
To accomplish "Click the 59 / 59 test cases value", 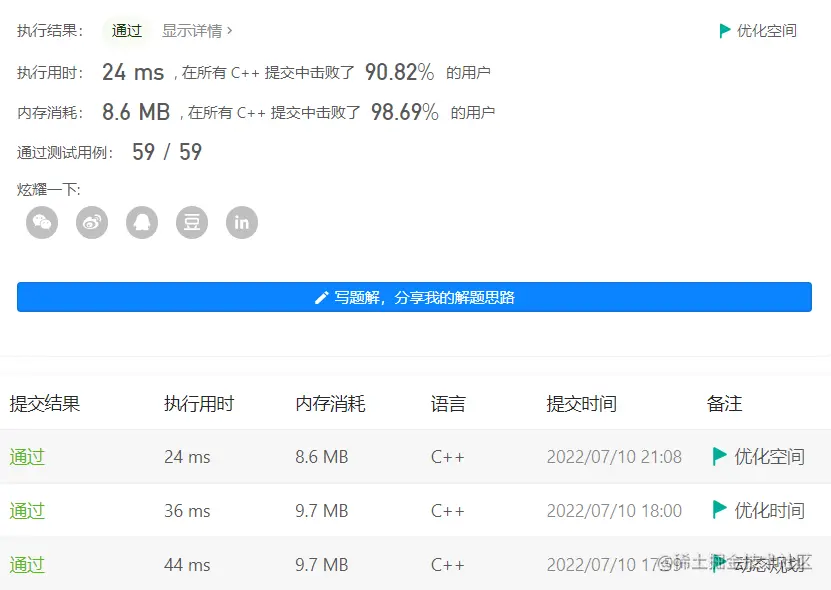I will 167,152.
